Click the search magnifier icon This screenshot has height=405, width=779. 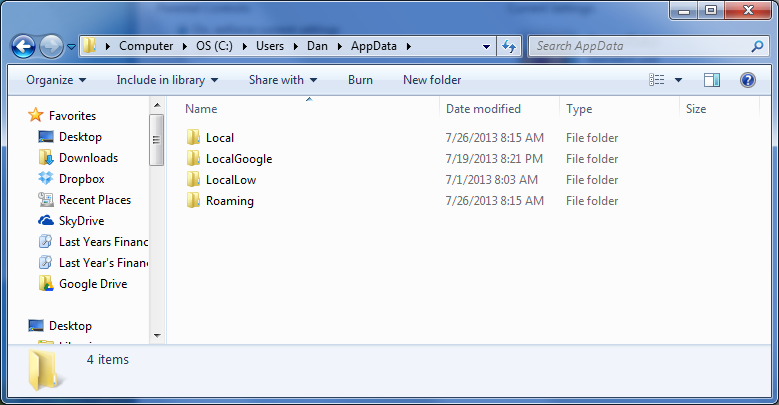[757, 46]
